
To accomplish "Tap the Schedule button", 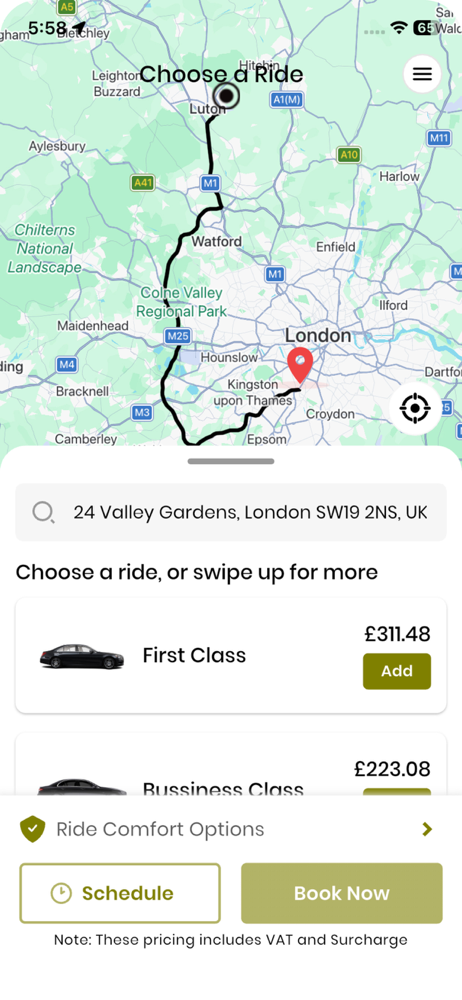I will pyautogui.click(x=120, y=893).
